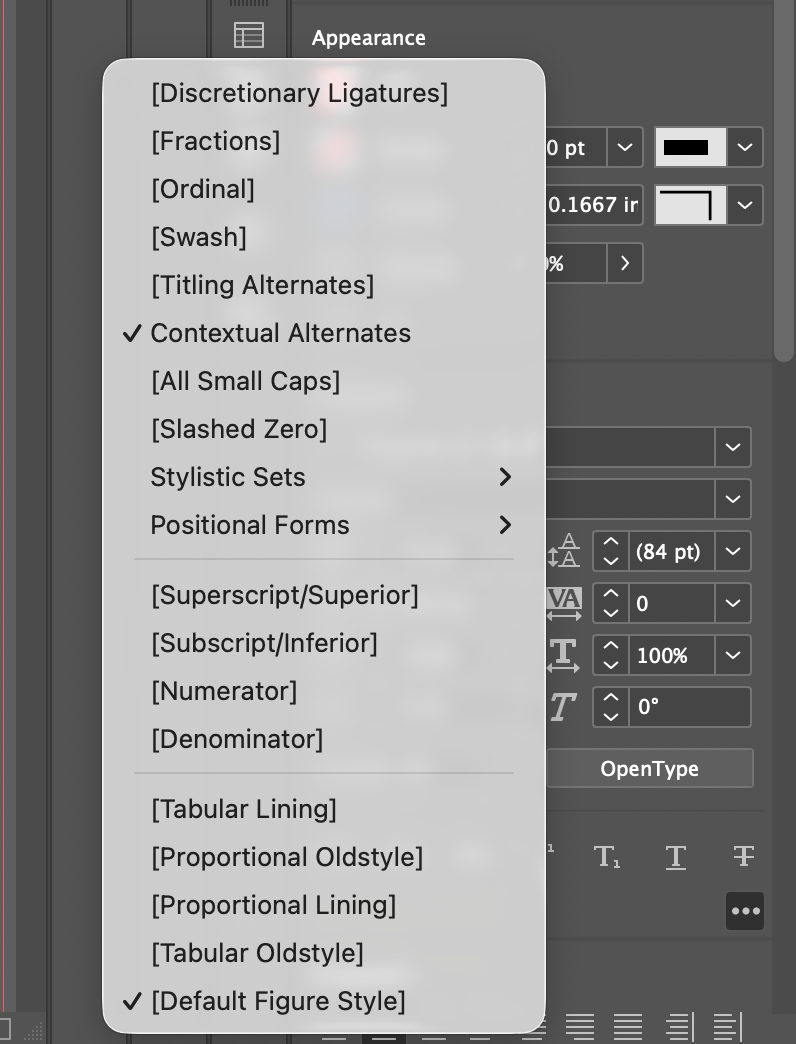Viewport: 796px width, 1044px height.
Task: Toggle the [Default Figure Style] option
Action: [278, 1001]
